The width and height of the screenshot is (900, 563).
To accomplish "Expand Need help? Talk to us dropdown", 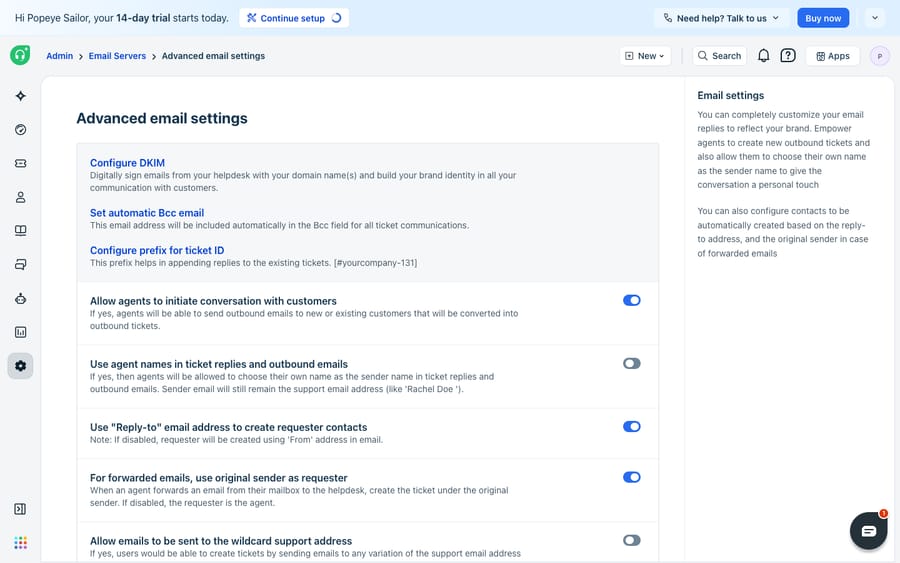I will pyautogui.click(x=722, y=18).
